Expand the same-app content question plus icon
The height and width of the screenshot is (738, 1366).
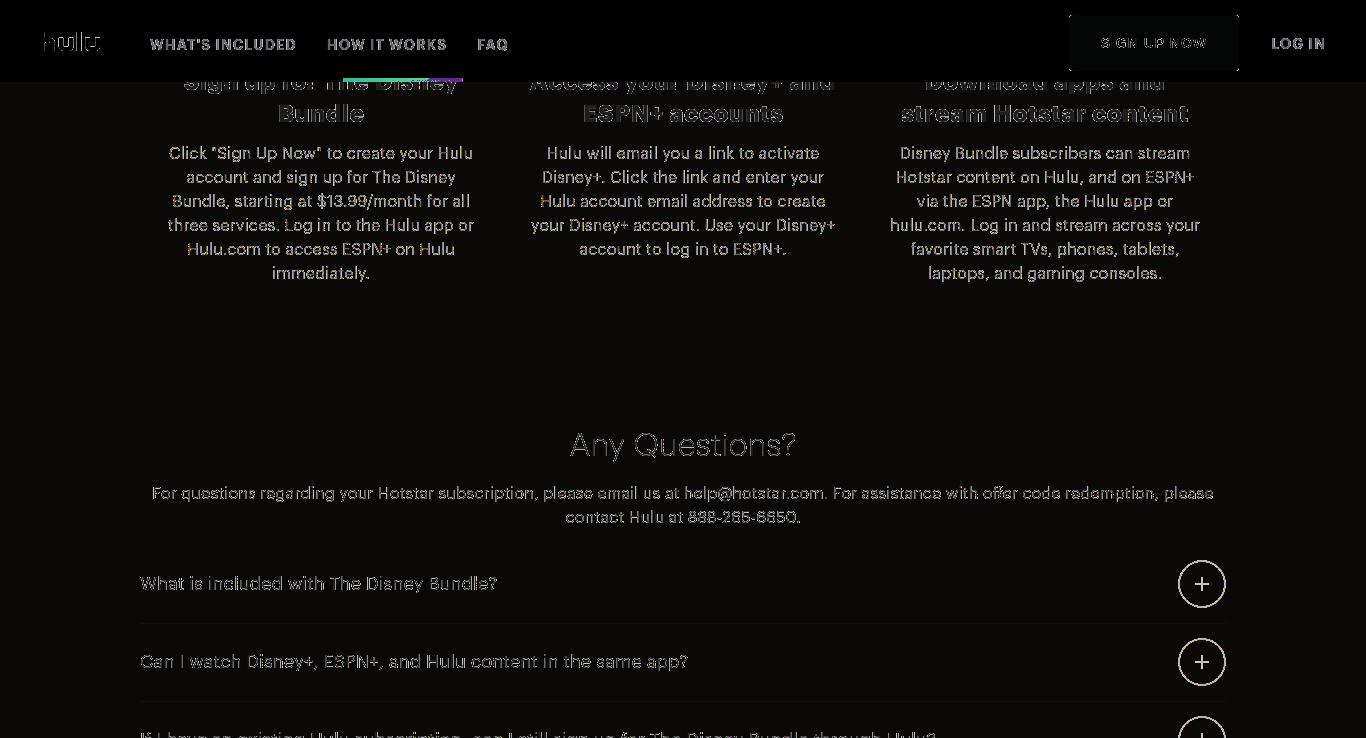(1202, 662)
